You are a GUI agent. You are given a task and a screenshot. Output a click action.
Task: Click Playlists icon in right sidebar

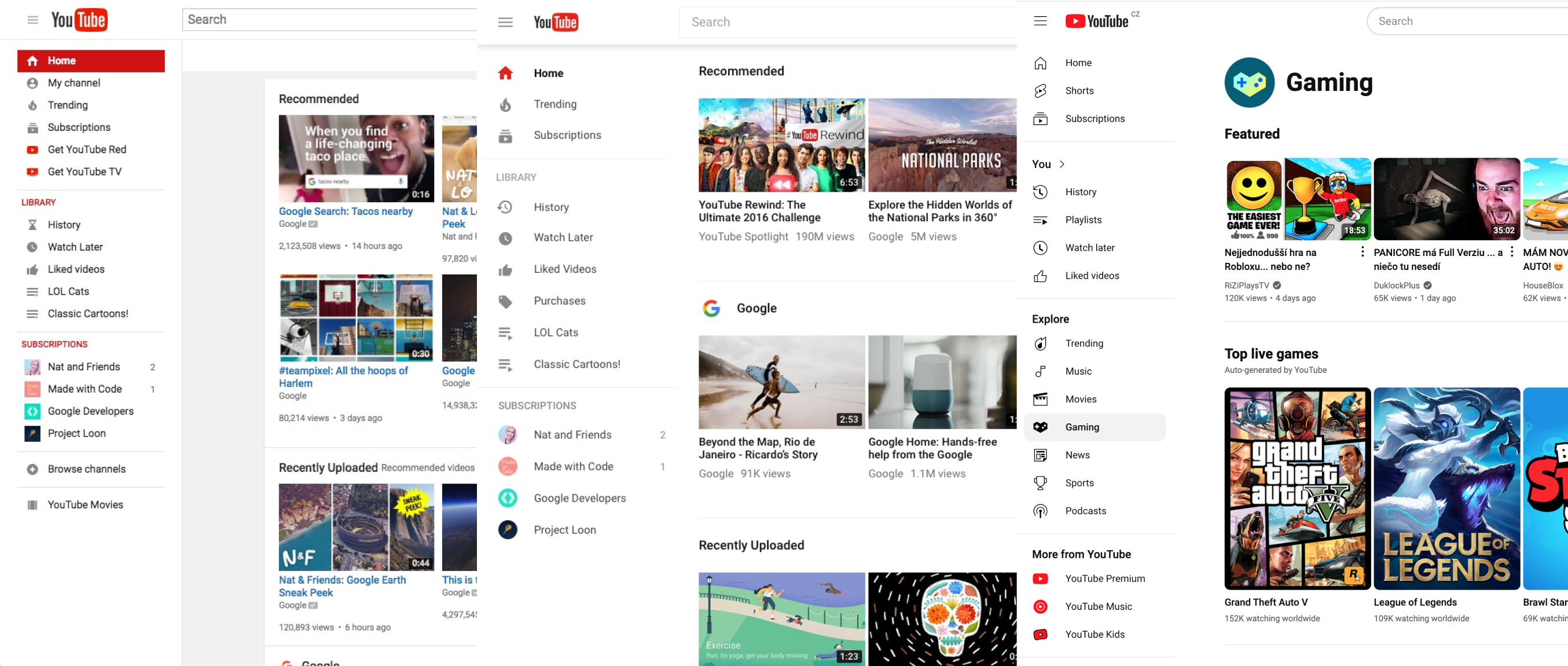(x=1040, y=219)
